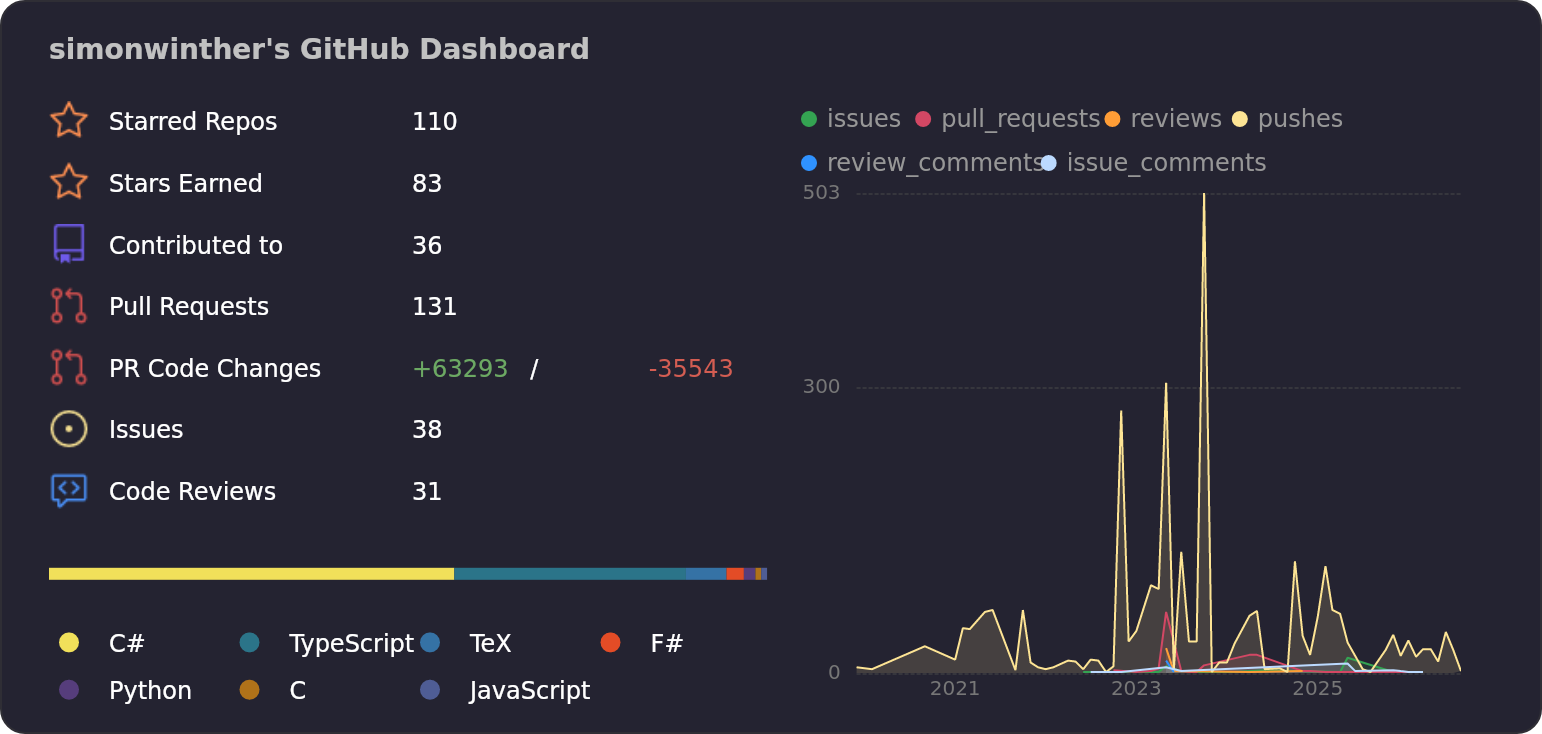The width and height of the screenshot is (1542, 734).
Task: Click the tallest pushes peak at 503
Action: coord(1204,196)
